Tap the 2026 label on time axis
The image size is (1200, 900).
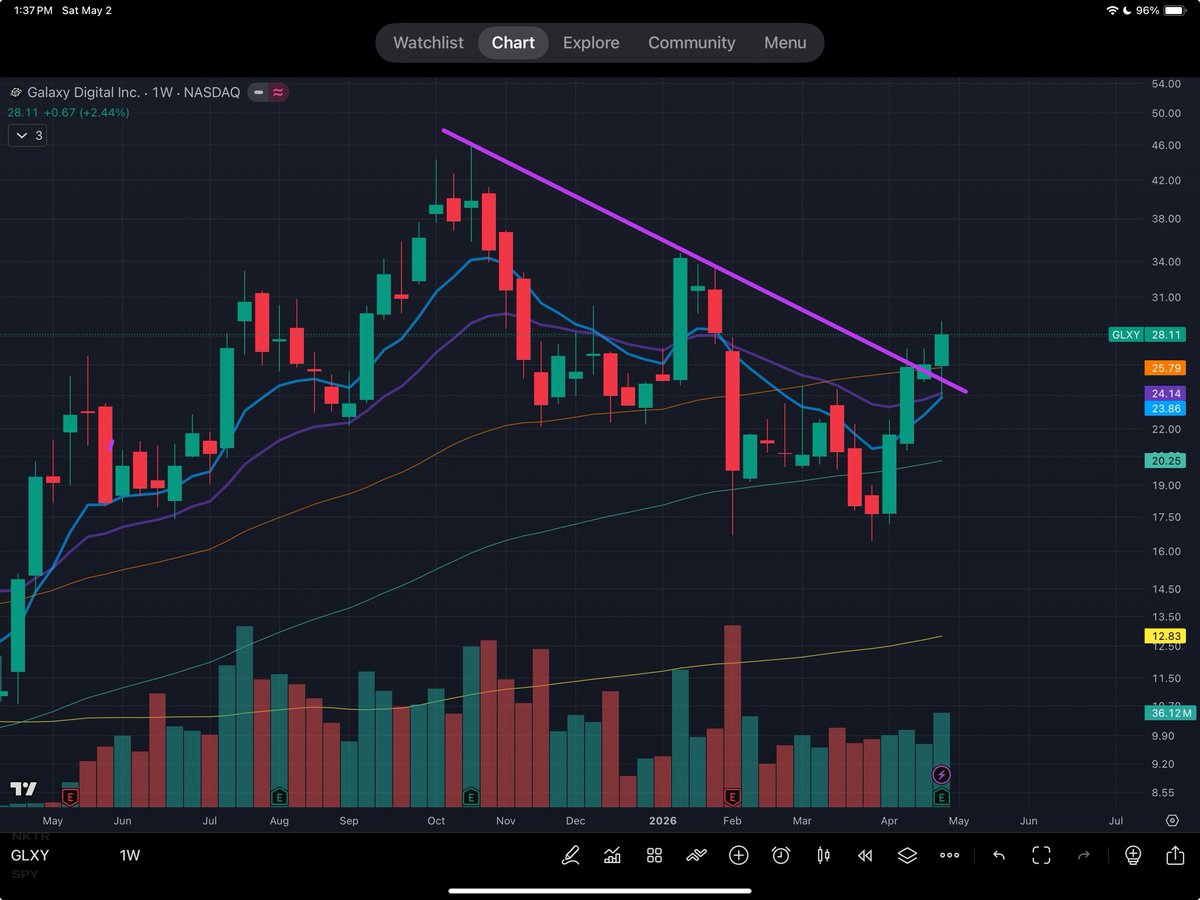click(662, 820)
